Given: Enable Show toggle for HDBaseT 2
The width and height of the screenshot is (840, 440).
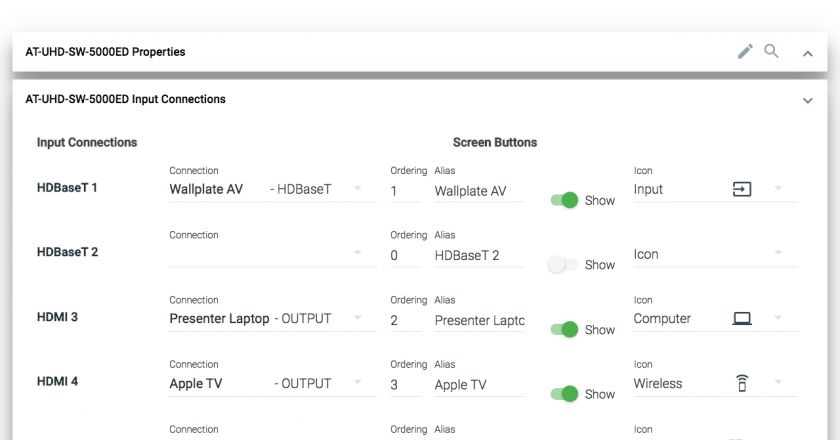Looking at the screenshot, I should point(563,265).
